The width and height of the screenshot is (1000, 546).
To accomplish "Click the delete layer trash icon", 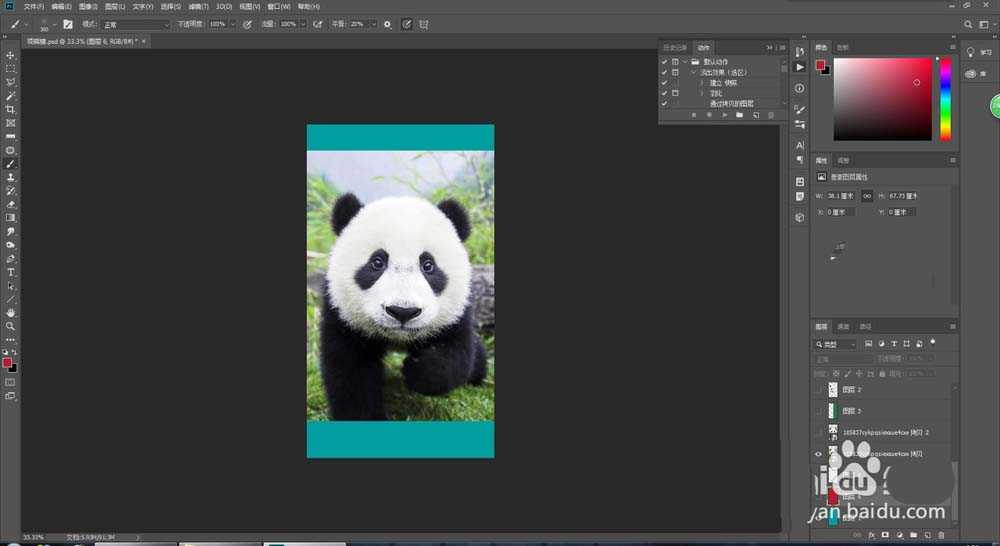I will [942, 535].
